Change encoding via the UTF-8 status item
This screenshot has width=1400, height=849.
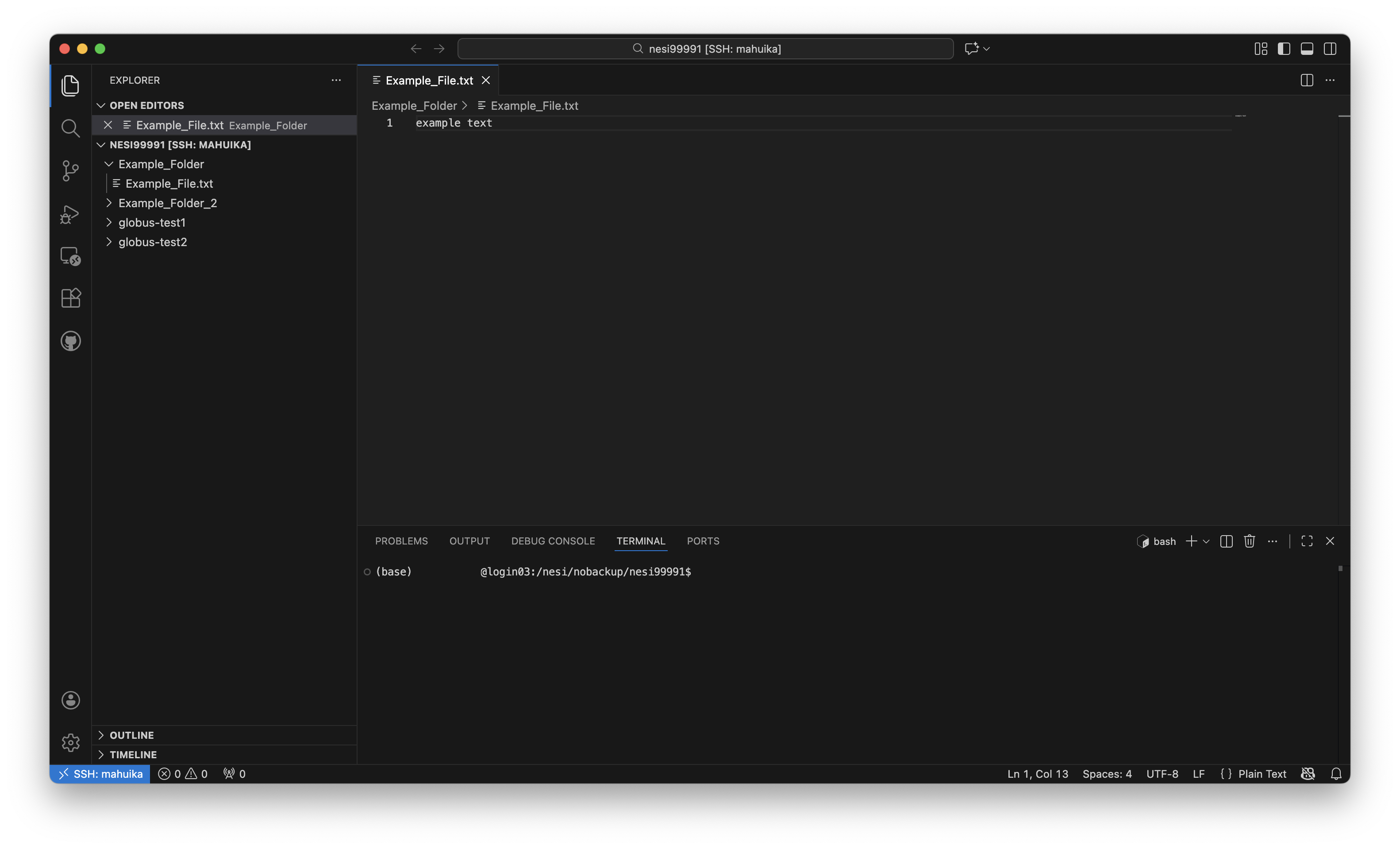click(1162, 773)
